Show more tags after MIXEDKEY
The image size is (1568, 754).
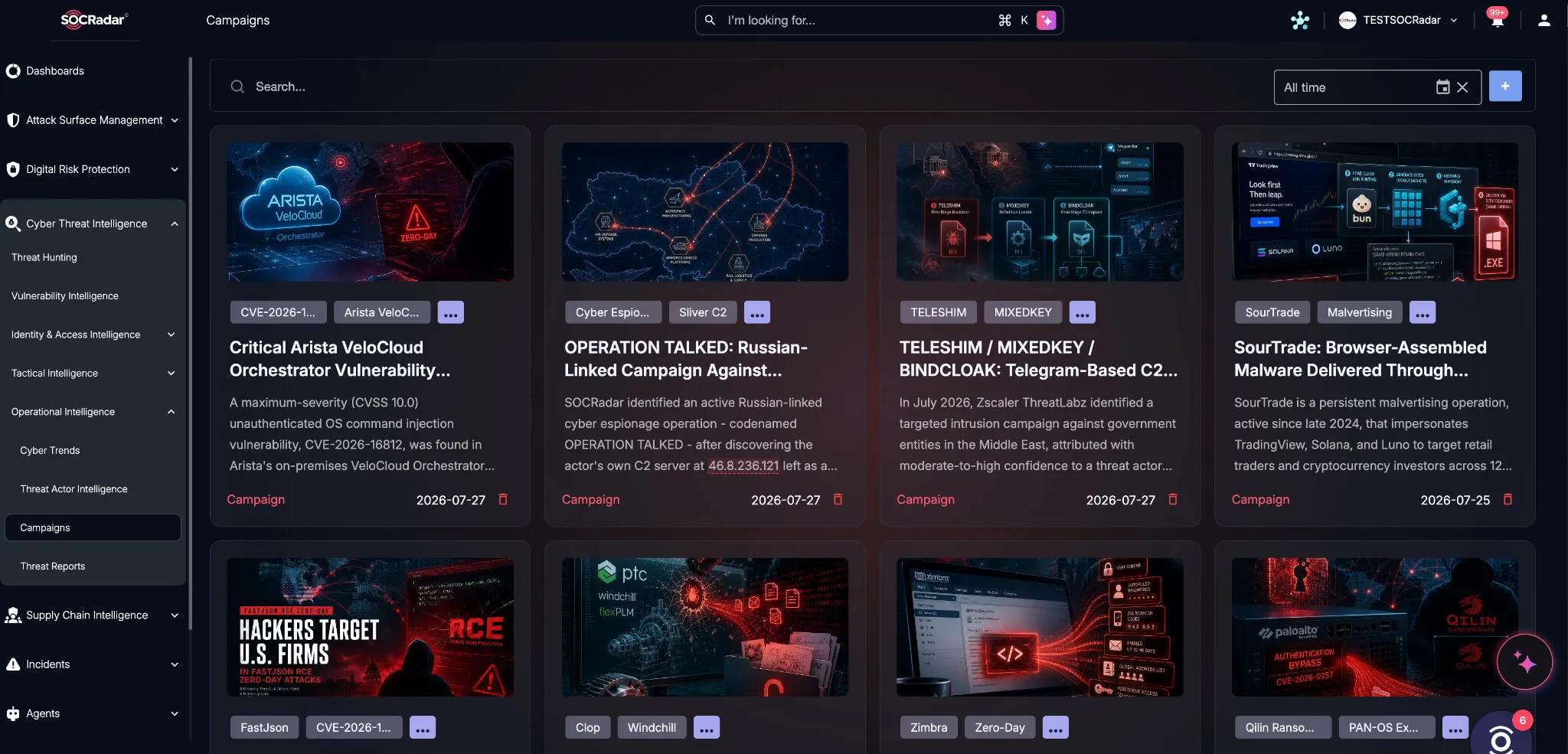1082,312
